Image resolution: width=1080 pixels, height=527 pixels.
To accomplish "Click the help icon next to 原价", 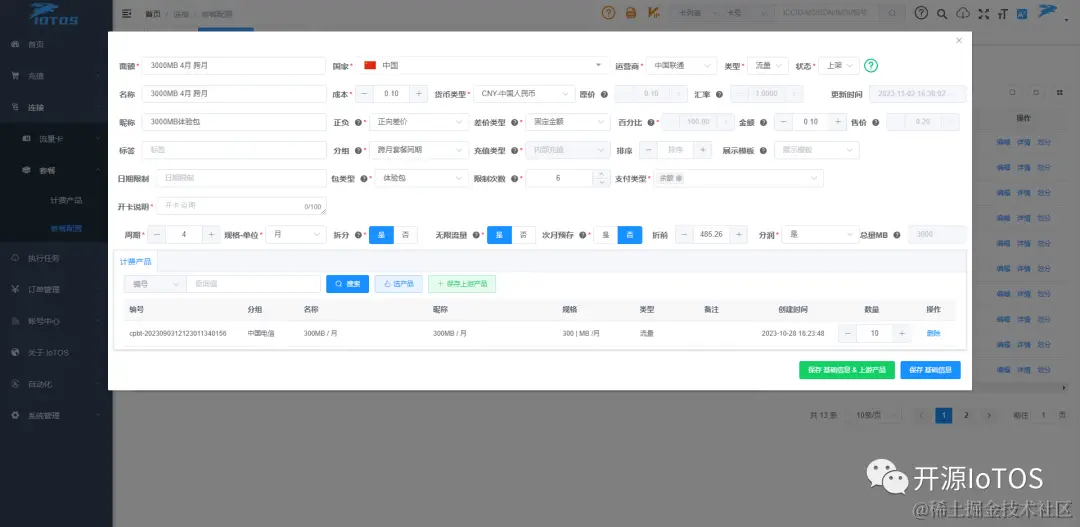I will (604, 94).
